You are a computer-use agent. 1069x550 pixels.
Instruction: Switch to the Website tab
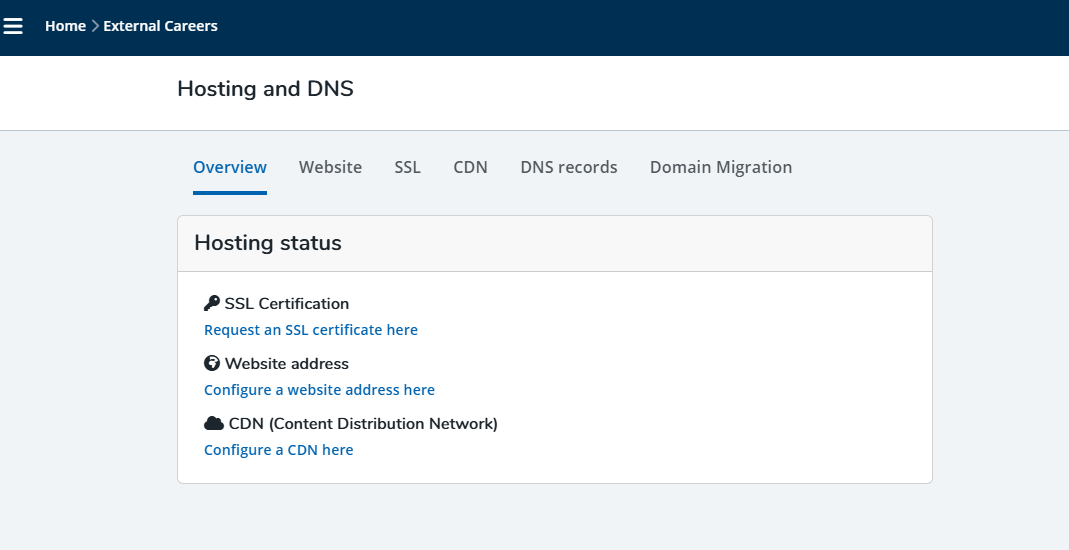[330, 167]
